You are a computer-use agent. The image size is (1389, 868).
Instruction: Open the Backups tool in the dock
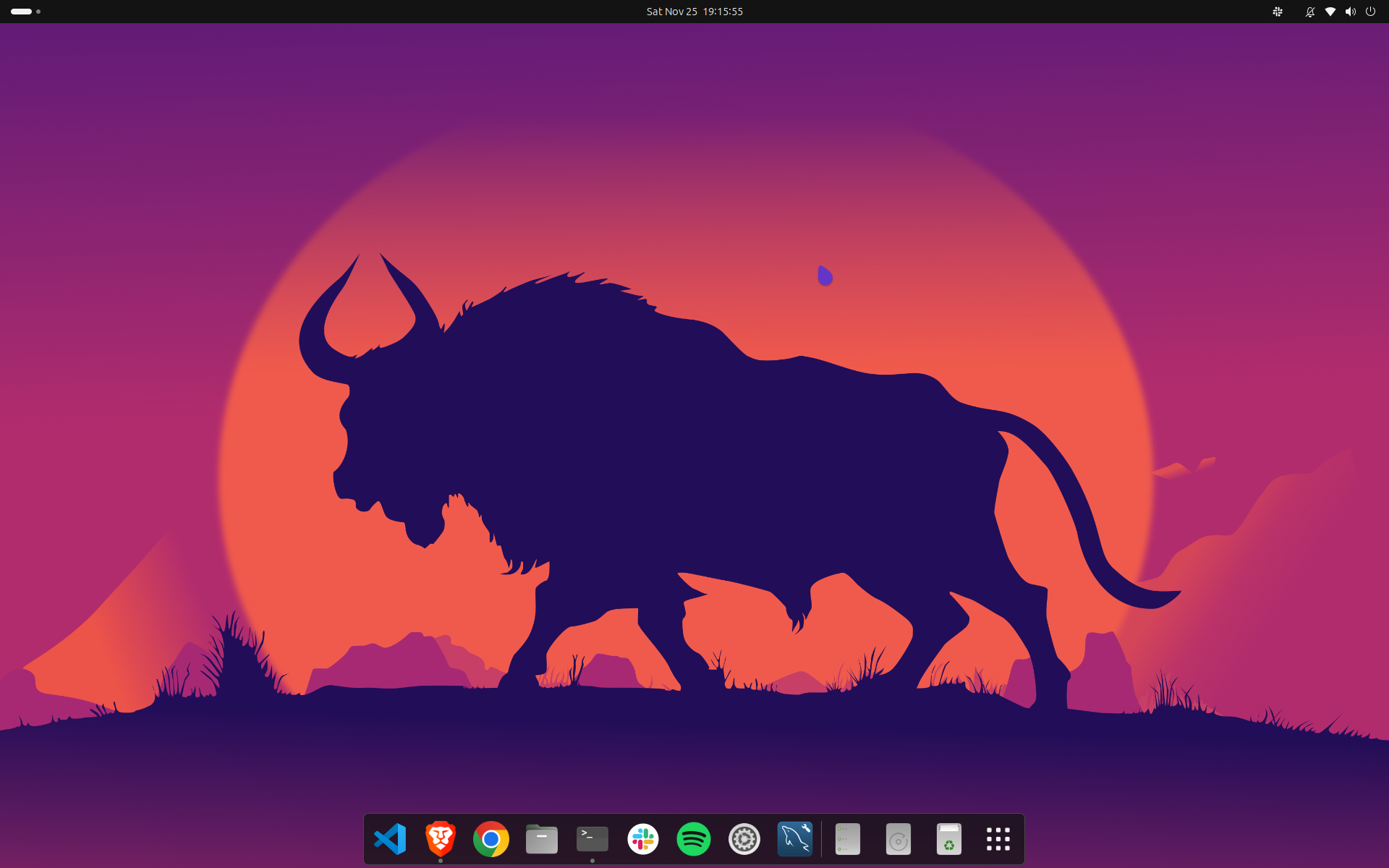(847, 839)
